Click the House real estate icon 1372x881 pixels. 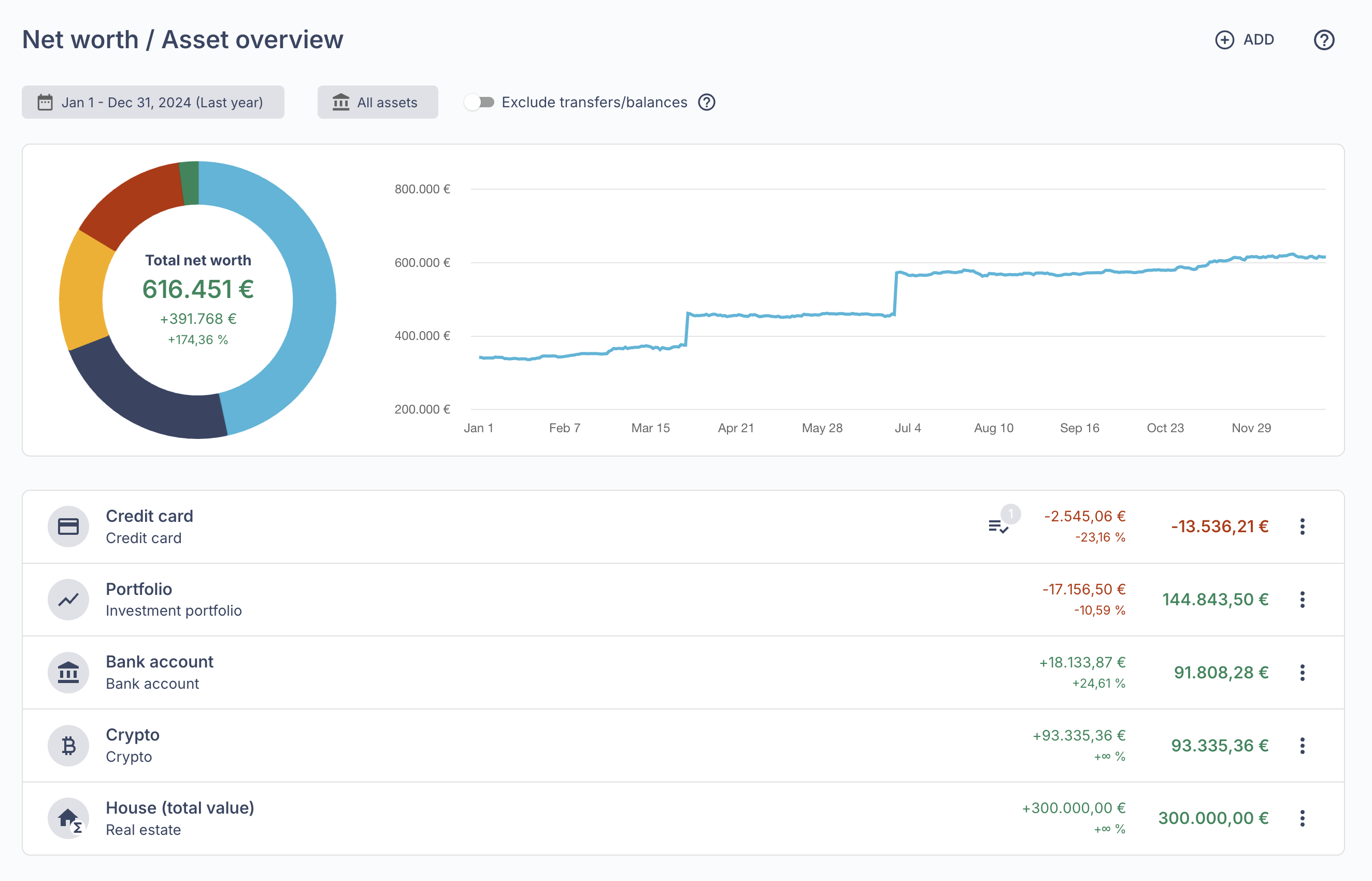pos(68,818)
